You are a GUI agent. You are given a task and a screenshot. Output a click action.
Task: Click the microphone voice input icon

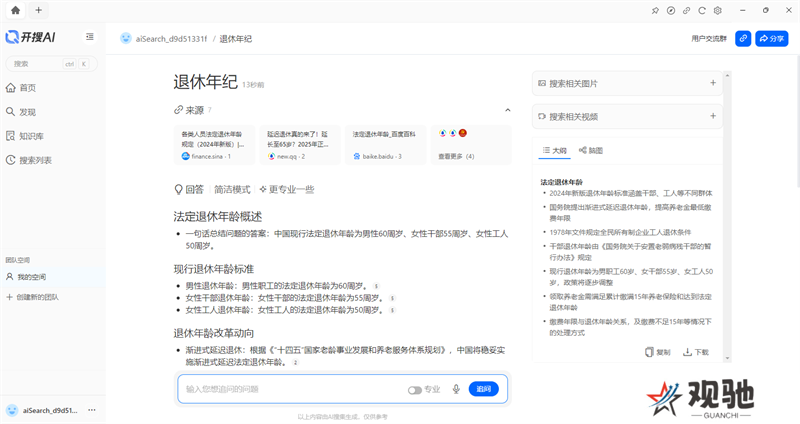(x=456, y=389)
